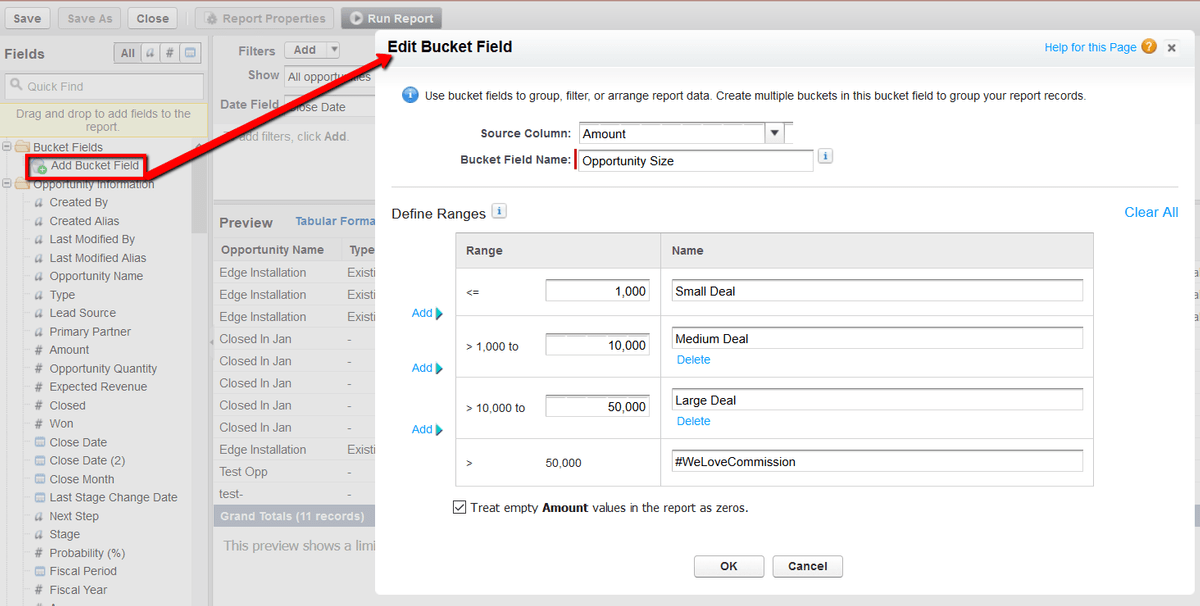1200x606 pixels.
Task: Click the info icon next to Define Ranges
Action: (x=499, y=211)
